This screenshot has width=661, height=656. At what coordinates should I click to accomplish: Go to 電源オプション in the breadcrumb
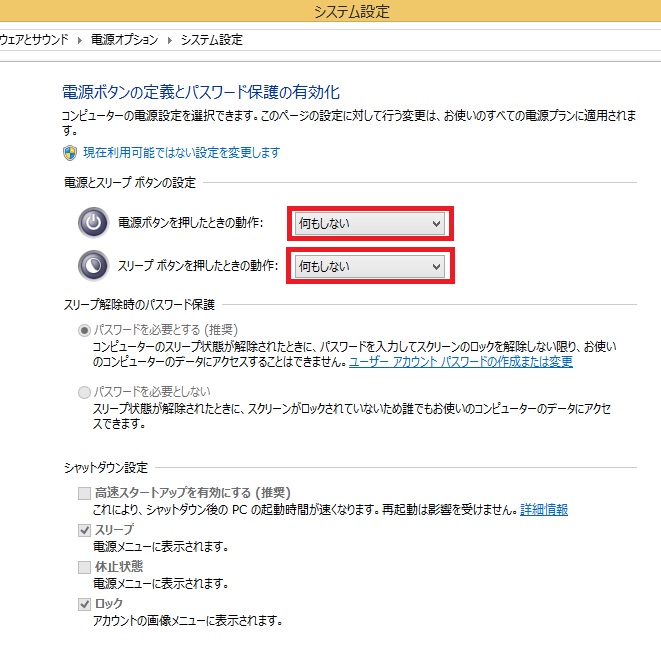click(124, 40)
